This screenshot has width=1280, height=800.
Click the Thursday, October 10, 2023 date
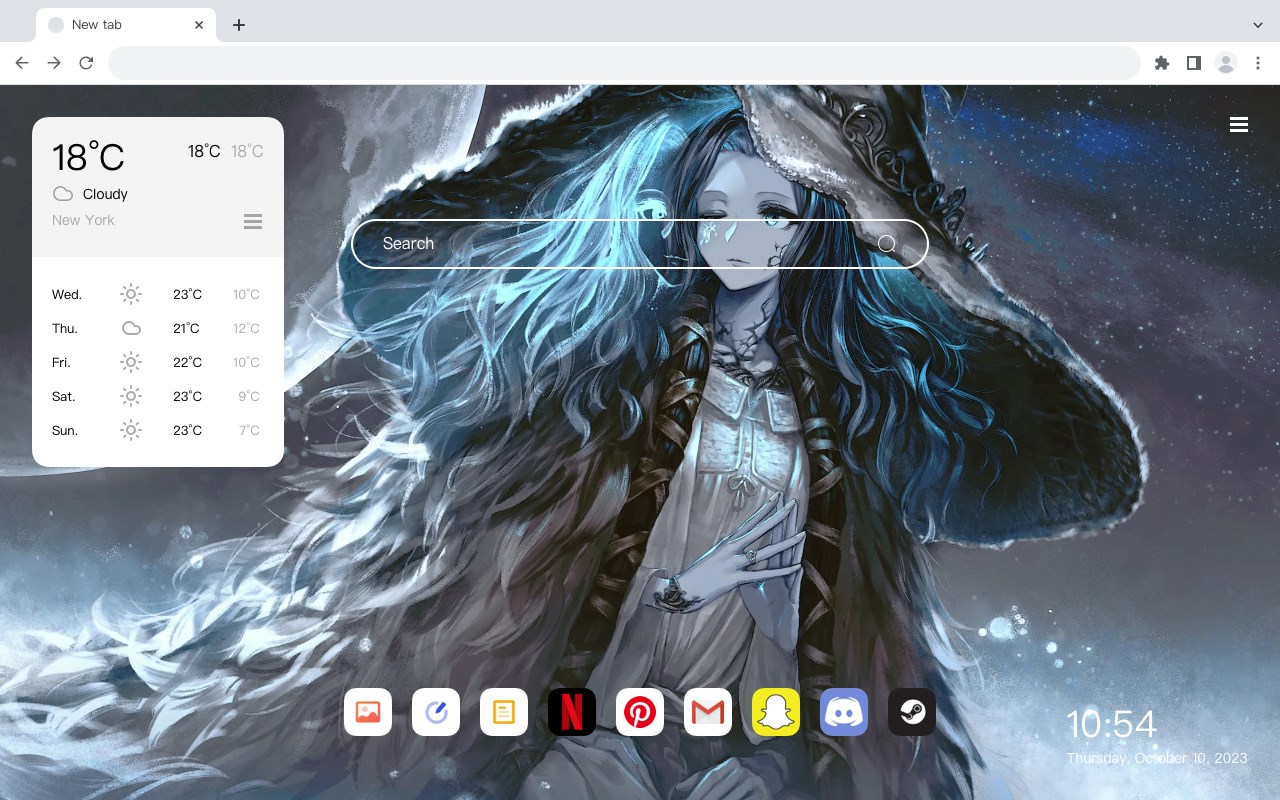point(1157,758)
